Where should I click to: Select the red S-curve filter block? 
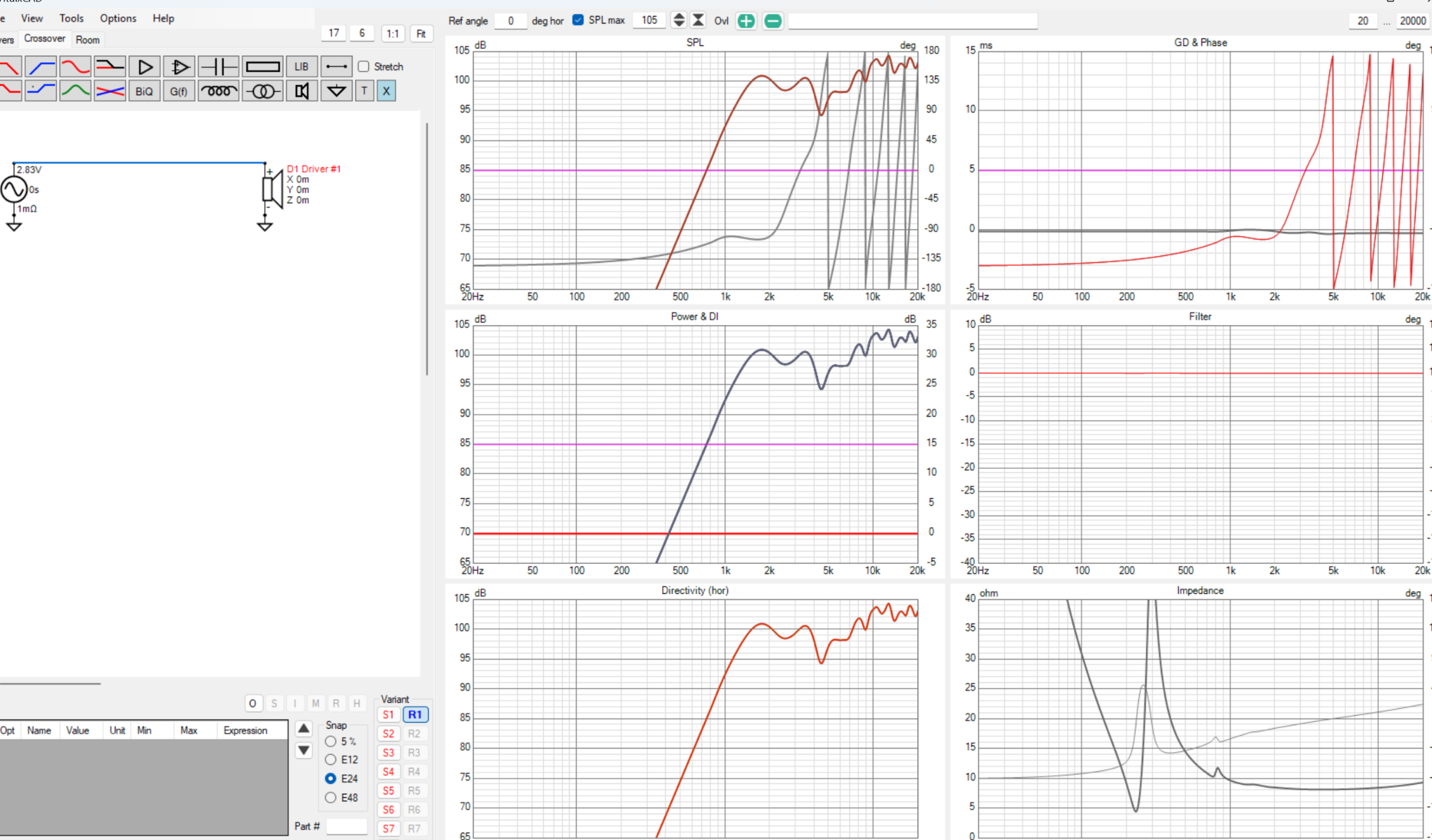[x=75, y=67]
